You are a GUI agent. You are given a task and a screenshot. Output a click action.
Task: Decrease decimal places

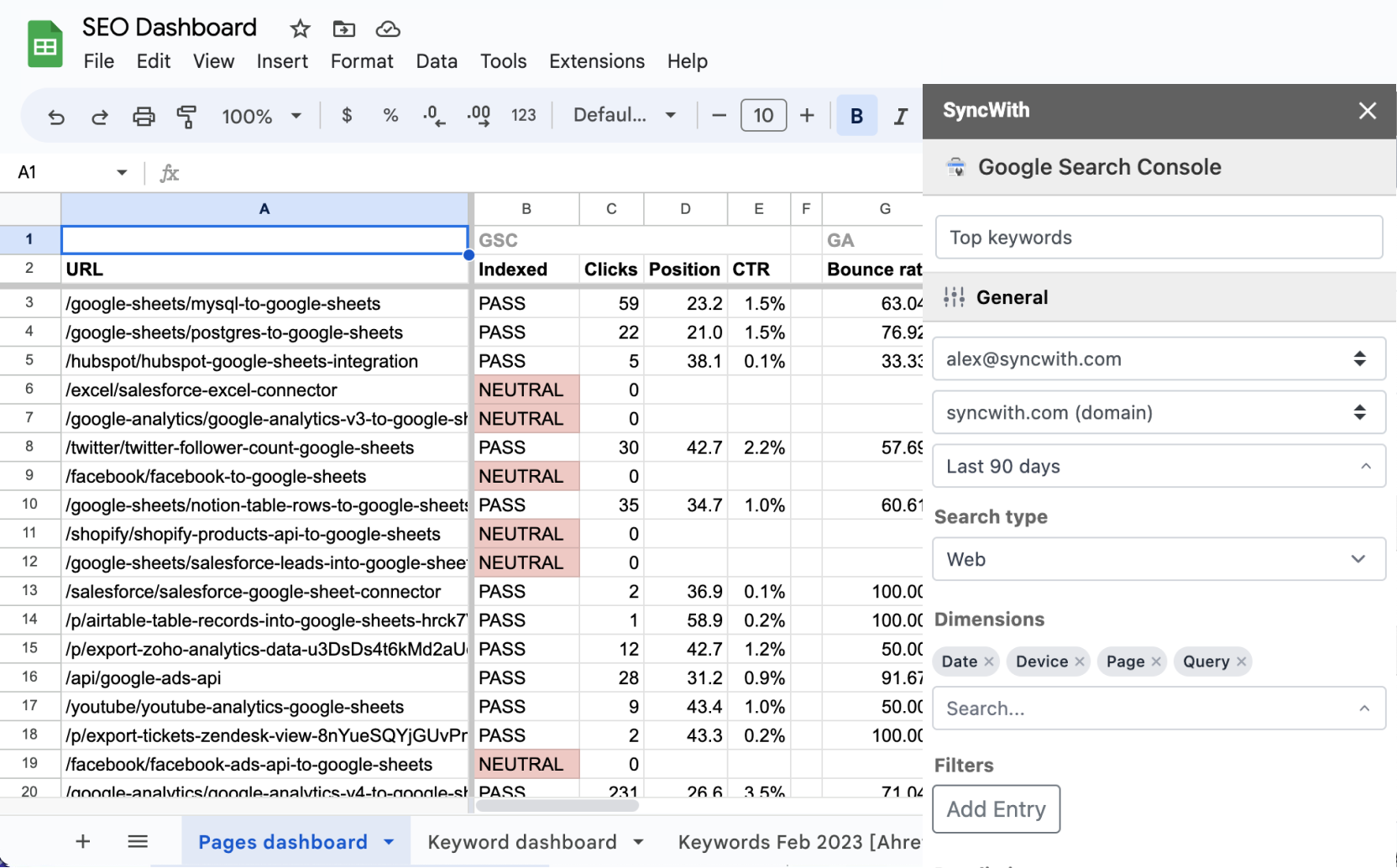click(433, 116)
